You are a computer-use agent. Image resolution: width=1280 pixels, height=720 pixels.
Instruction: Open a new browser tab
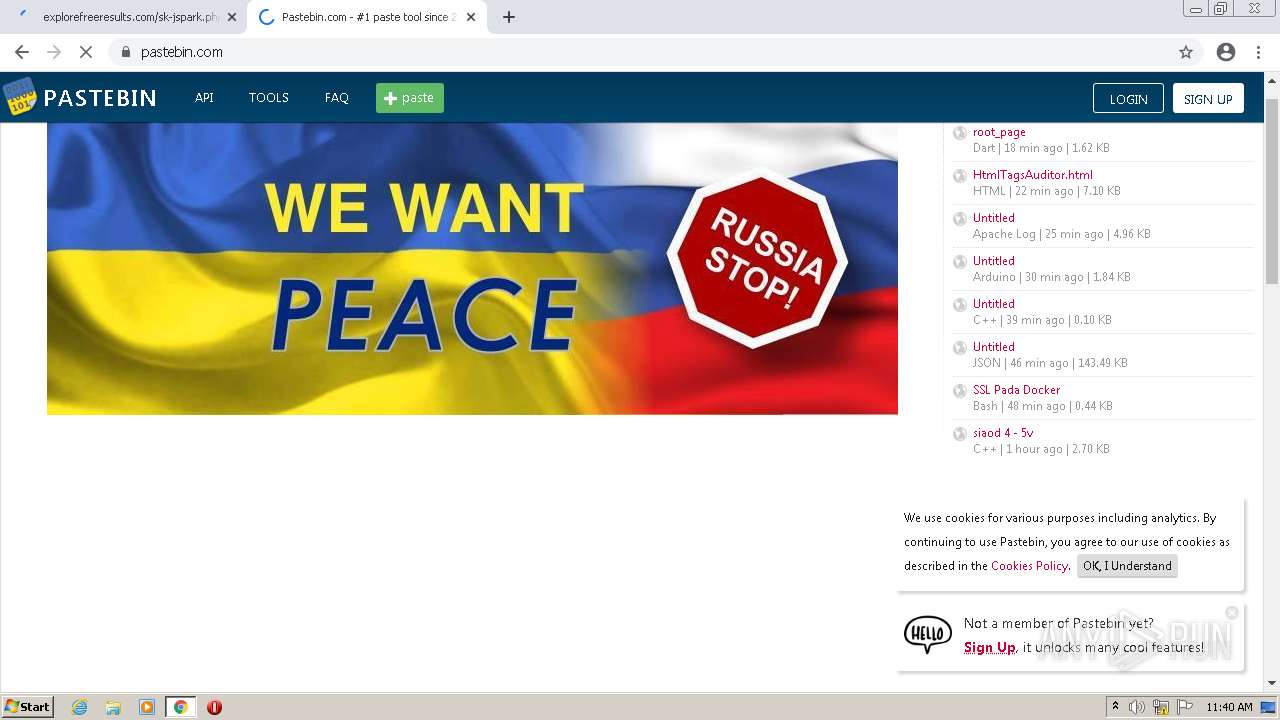point(509,17)
